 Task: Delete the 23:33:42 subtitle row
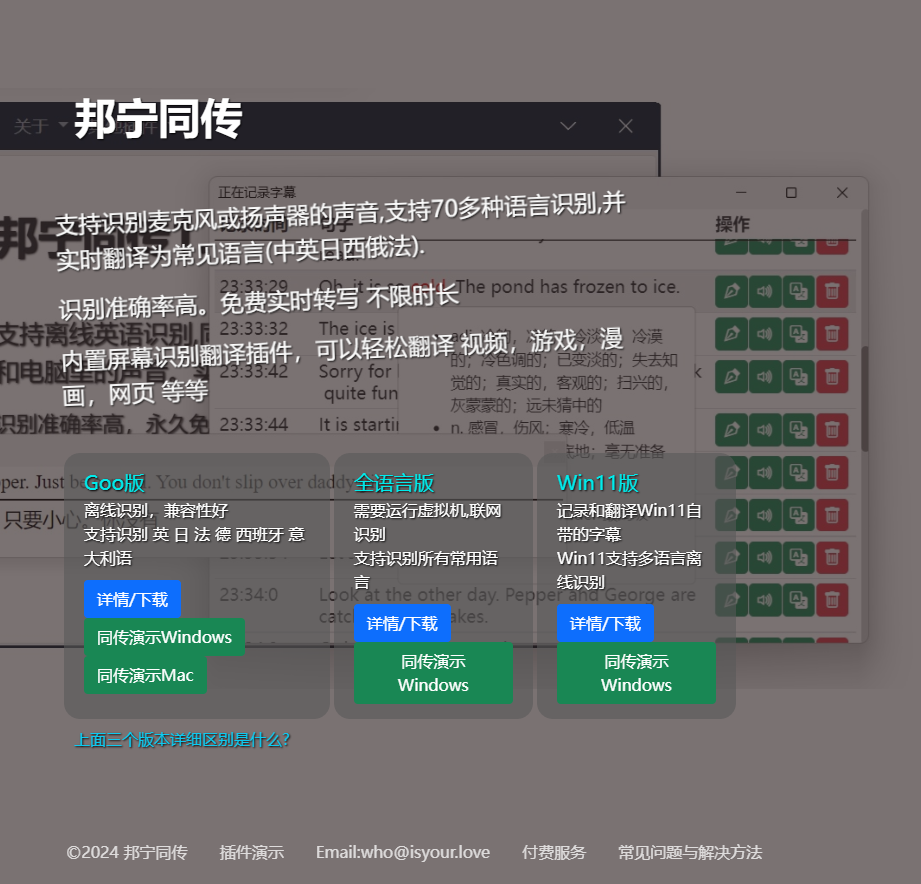pyautogui.click(x=832, y=377)
